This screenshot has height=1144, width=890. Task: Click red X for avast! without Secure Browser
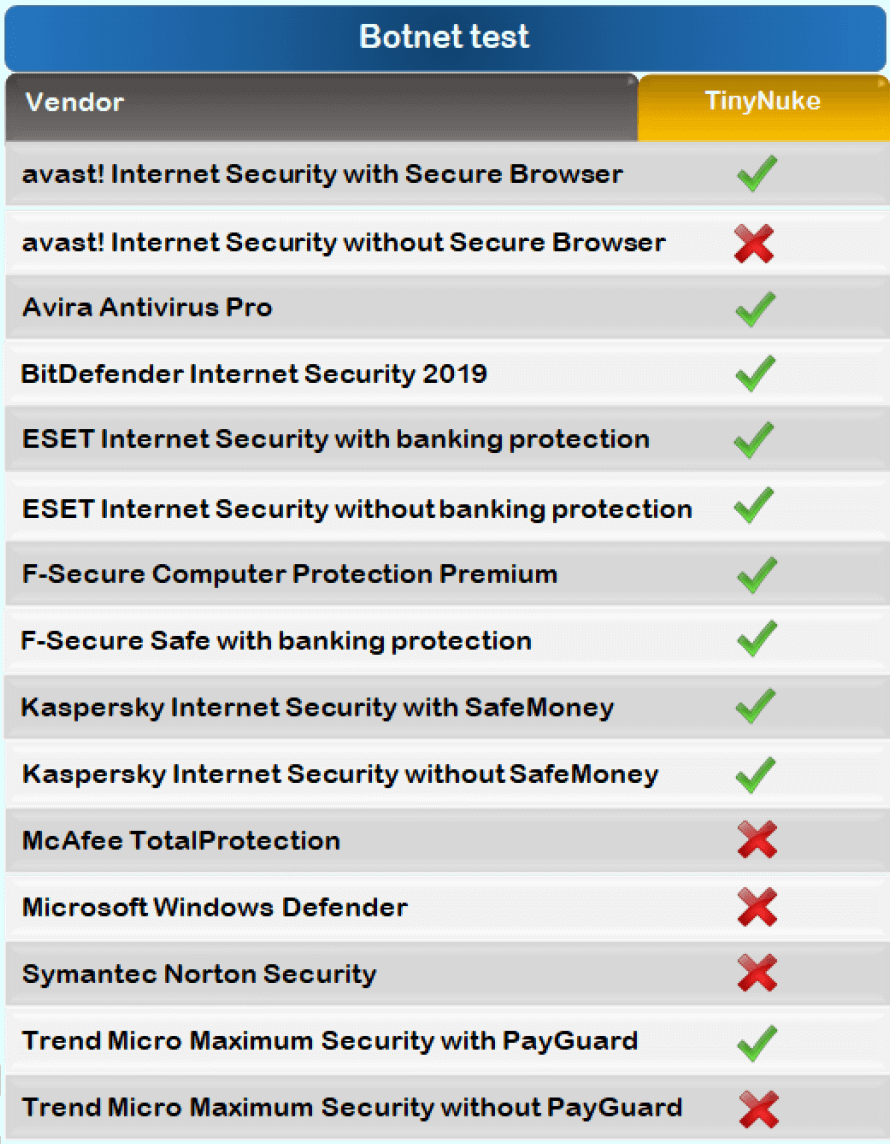(754, 243)
